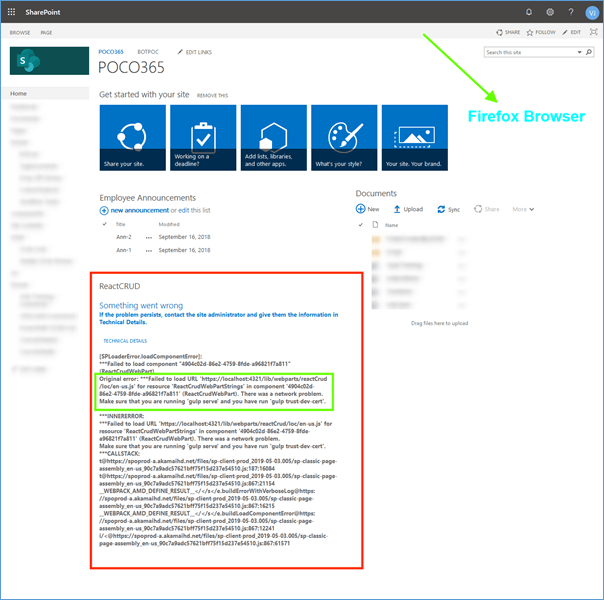Click the SHARE button in ribbon
The image size is (604, 600).
tap(508, 32)
